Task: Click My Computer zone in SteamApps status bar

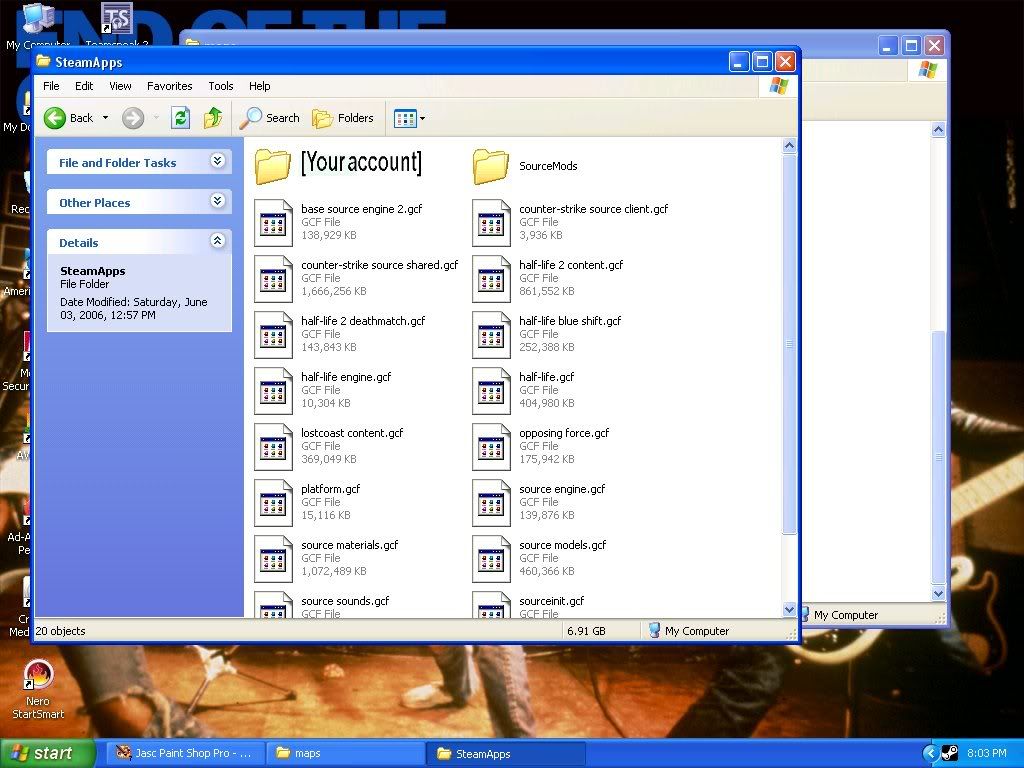Action: [x=689, y=631]
